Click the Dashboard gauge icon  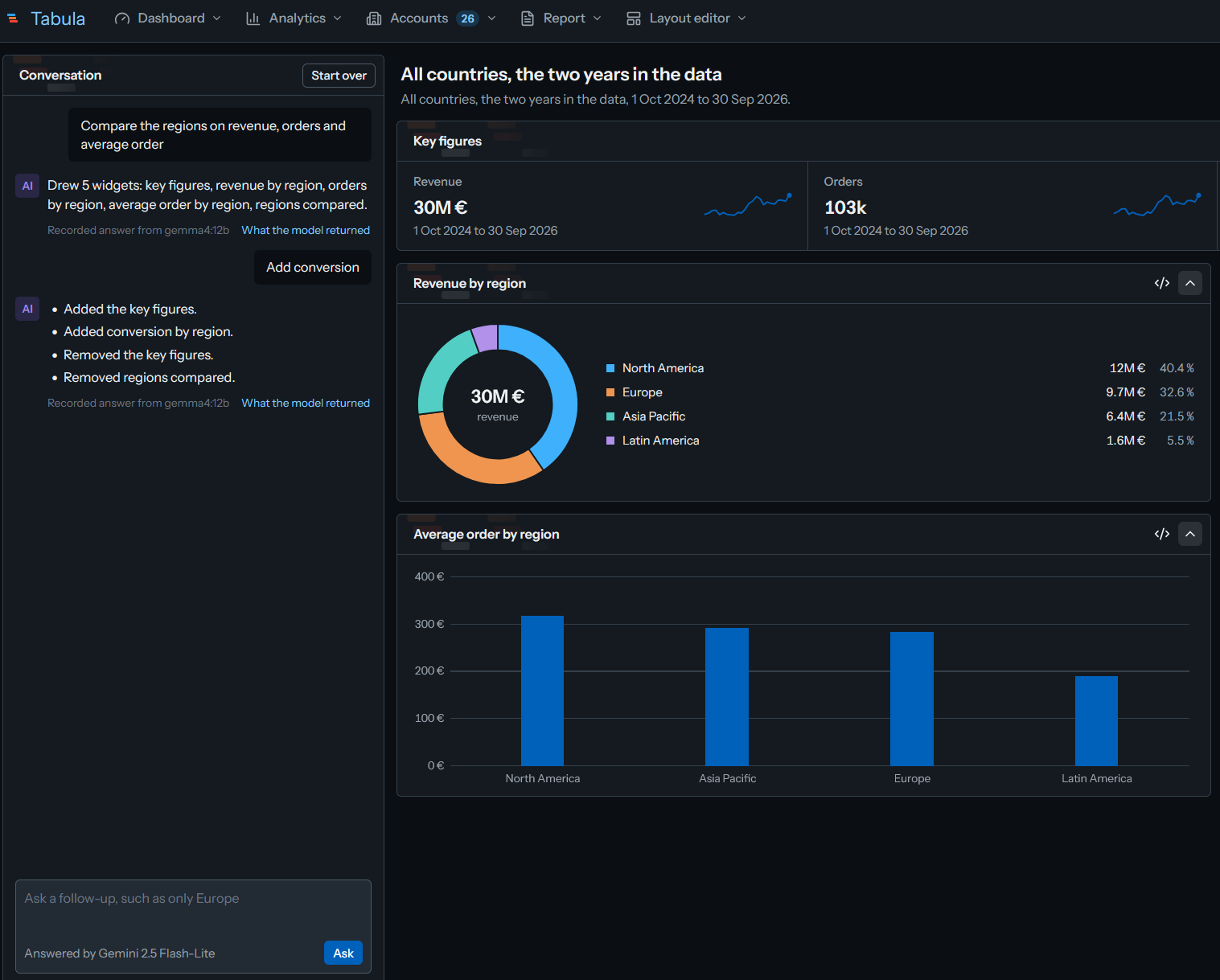click(122, 18)
